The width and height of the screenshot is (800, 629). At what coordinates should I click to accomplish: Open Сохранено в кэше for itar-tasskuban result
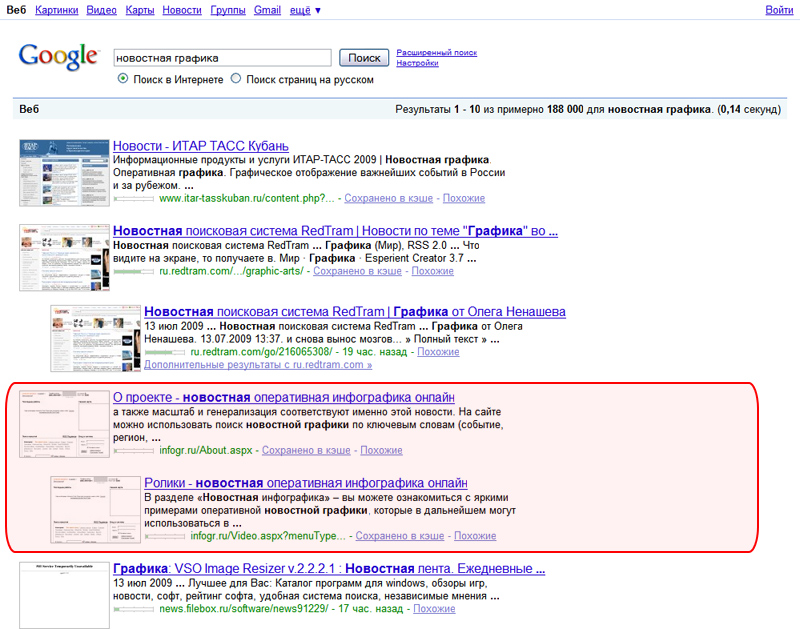388,199
